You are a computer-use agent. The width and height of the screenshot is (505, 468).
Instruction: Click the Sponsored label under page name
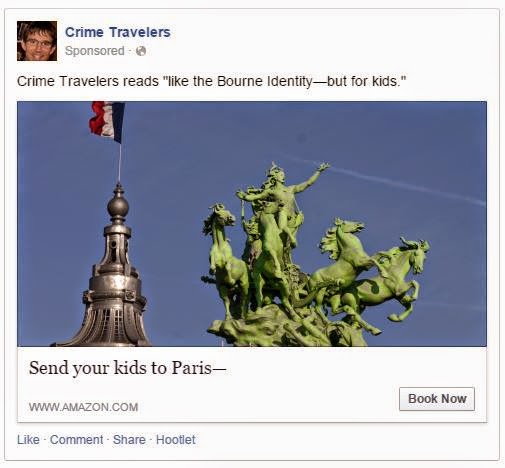coord(95,51)
